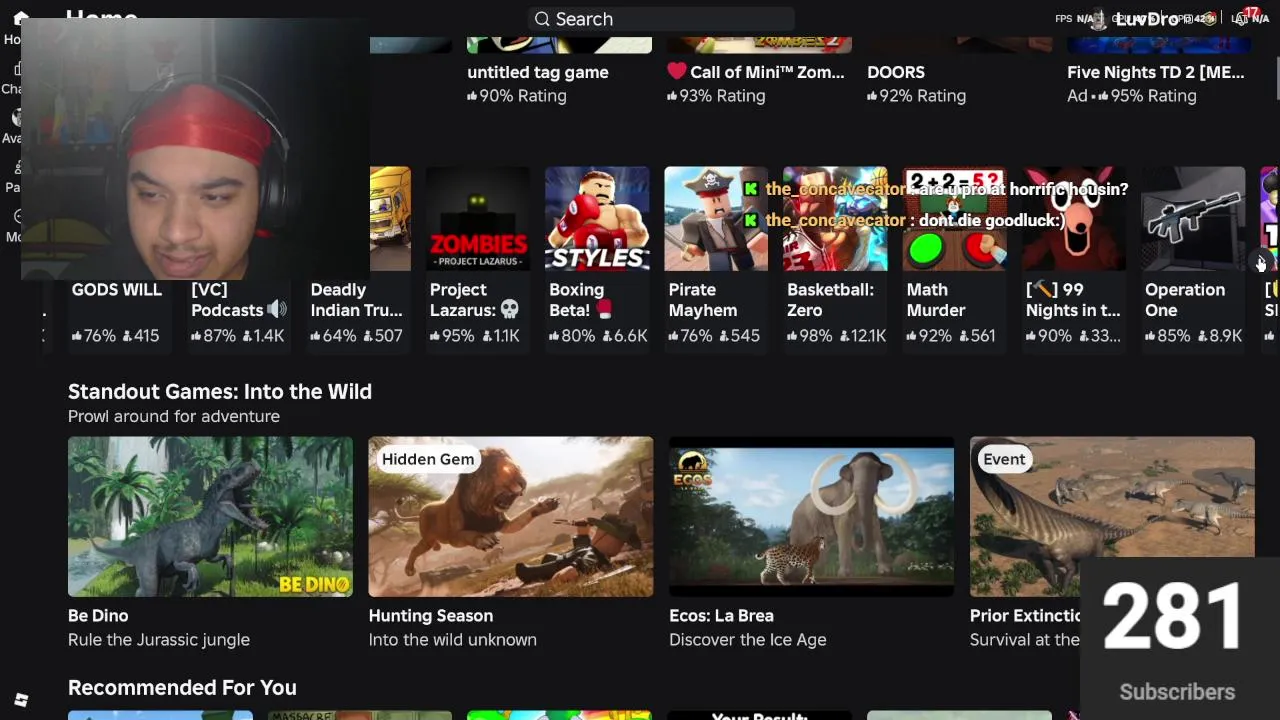
Task: Click DOORS 92% Rating text
Action: click(917, 96)
